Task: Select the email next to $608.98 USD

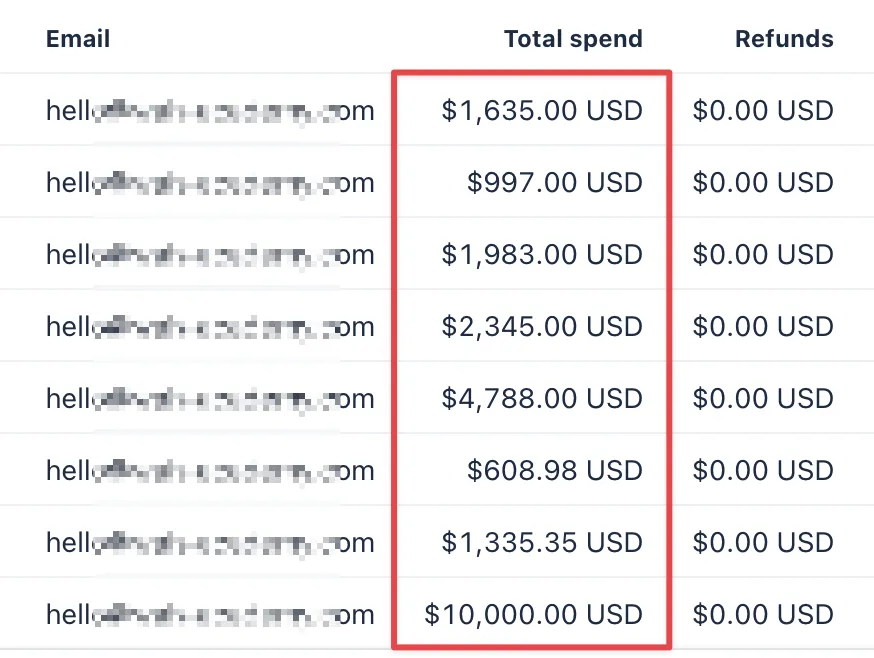Action: (210, 471)
